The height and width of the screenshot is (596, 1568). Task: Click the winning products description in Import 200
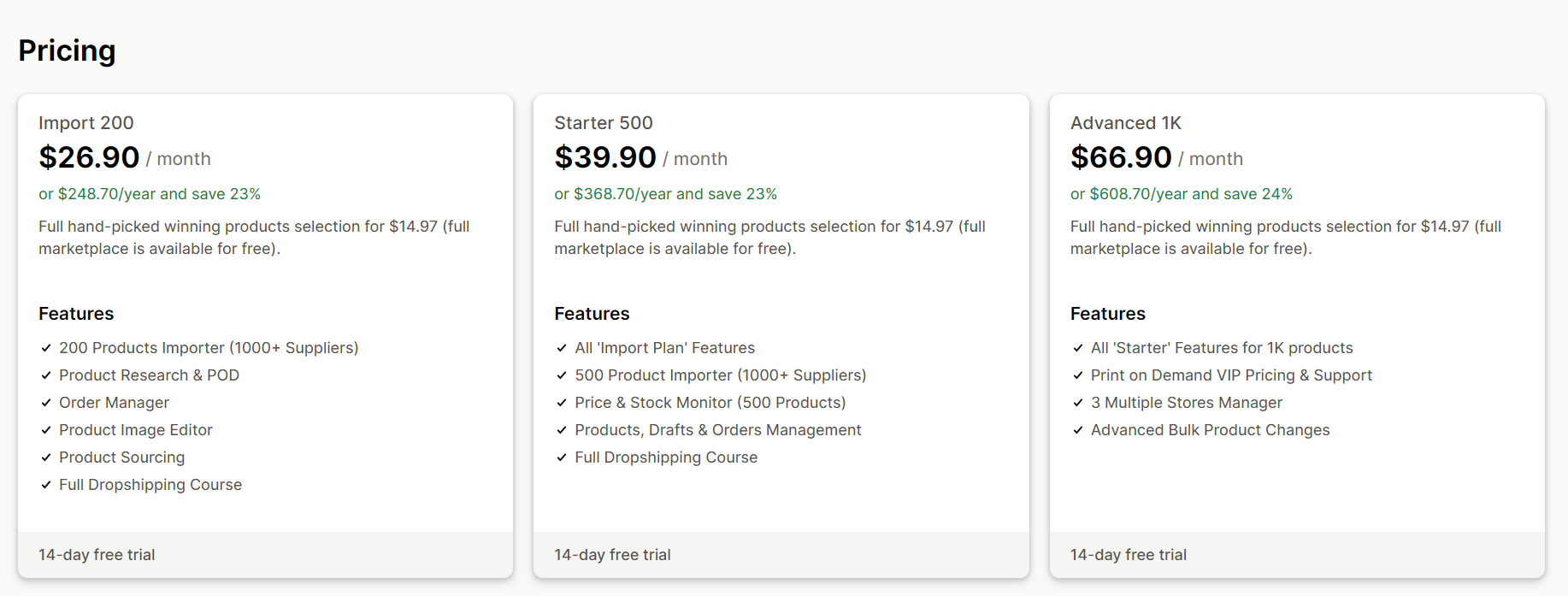tap(254, 238)
